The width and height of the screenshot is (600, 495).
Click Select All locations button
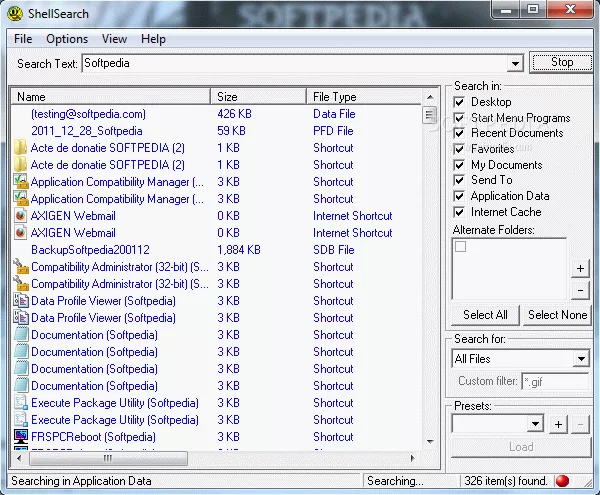click(485, 315)
